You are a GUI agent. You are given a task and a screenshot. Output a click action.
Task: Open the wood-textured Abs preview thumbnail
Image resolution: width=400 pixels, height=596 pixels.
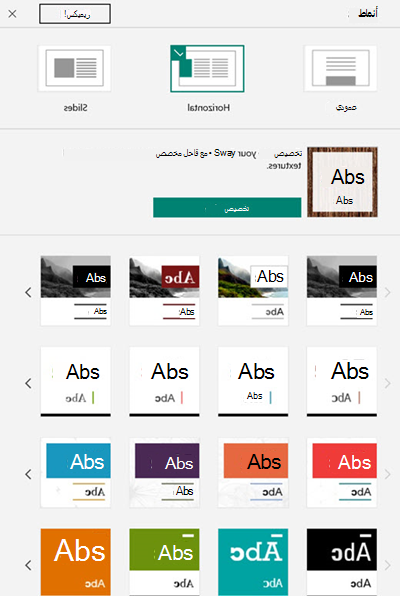(x=342, y=182)
